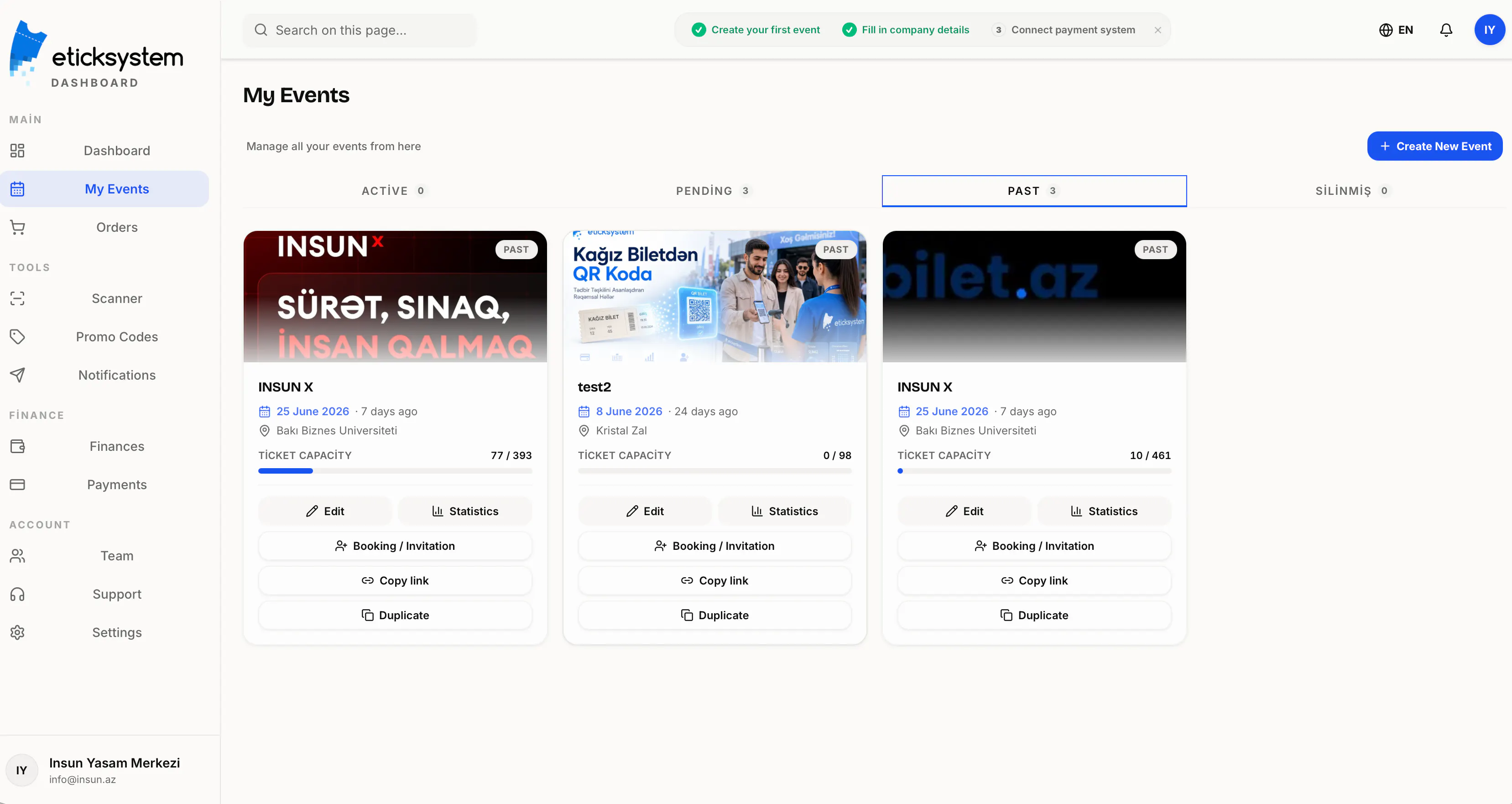1512x804 pixels.
Task: Duplicate the INSUN X 10 / 461 event
Action: [x=1034, y=615]
